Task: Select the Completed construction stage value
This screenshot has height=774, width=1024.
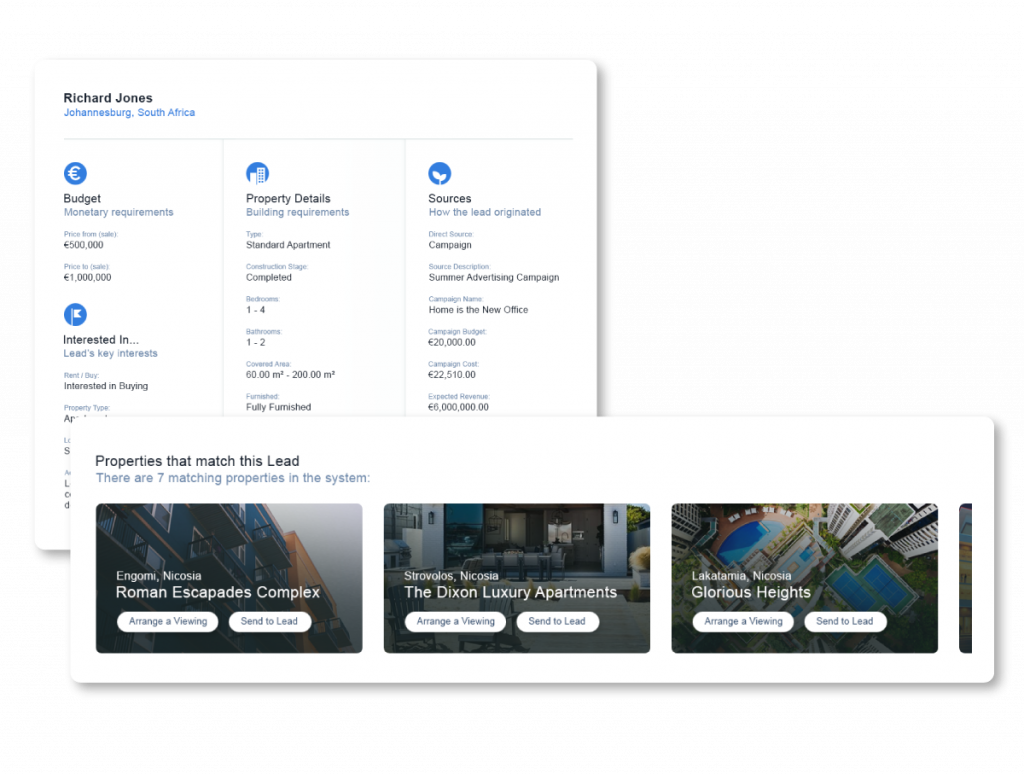Action: tap(268, 278)
